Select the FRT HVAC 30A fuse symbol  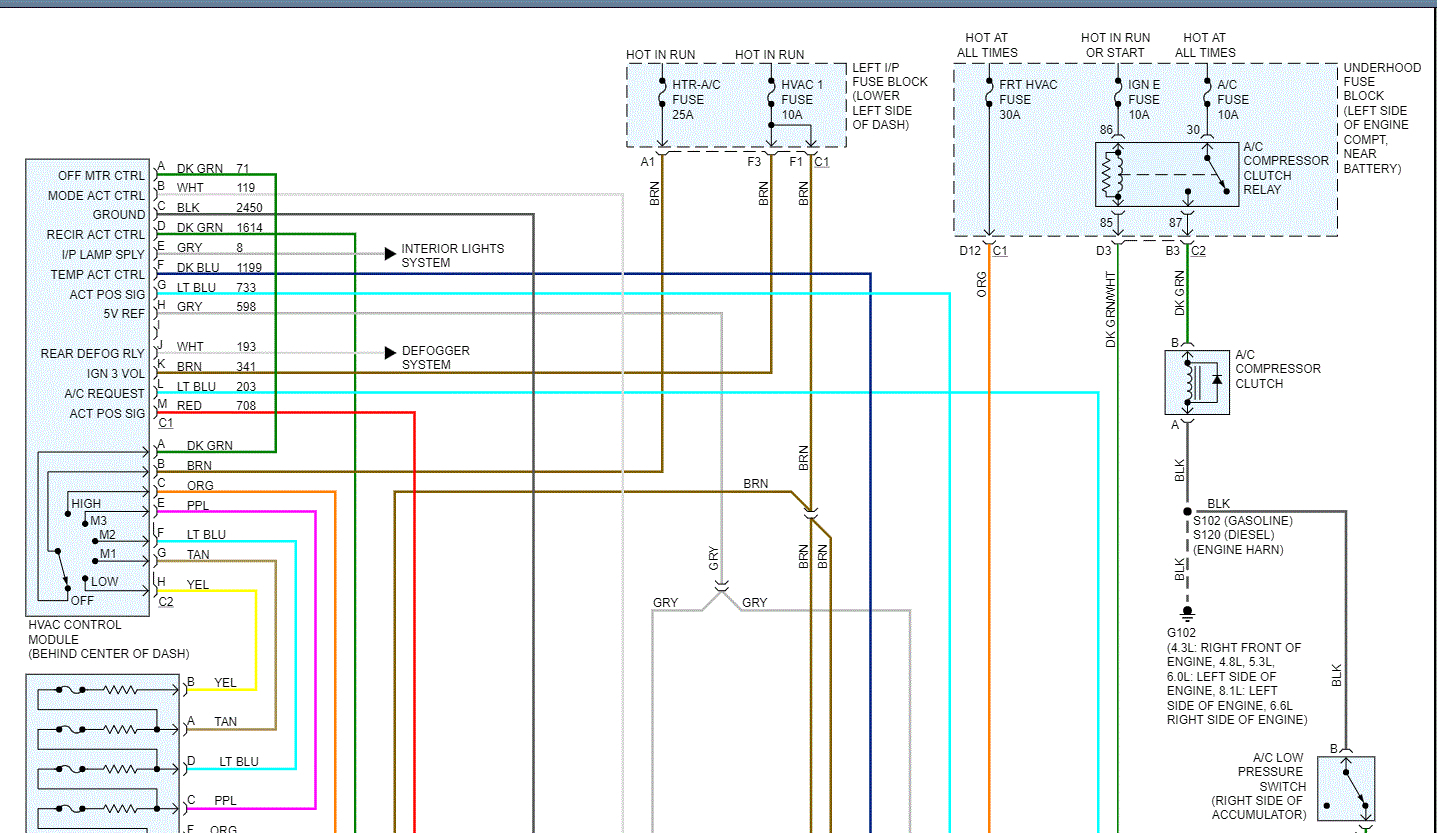point(988,96)
